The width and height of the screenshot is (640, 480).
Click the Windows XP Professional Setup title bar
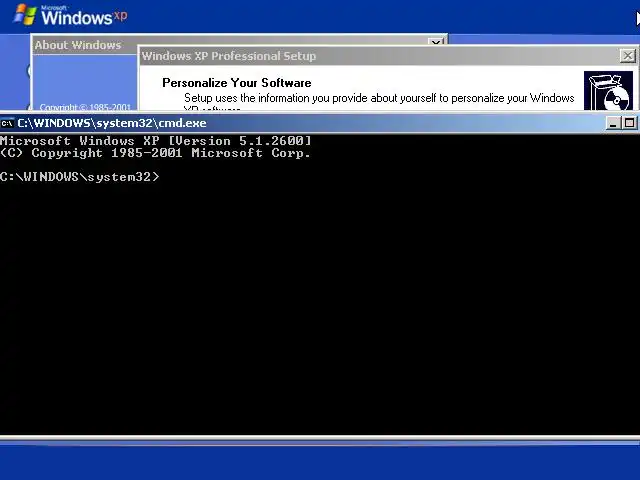pos(388,56)
